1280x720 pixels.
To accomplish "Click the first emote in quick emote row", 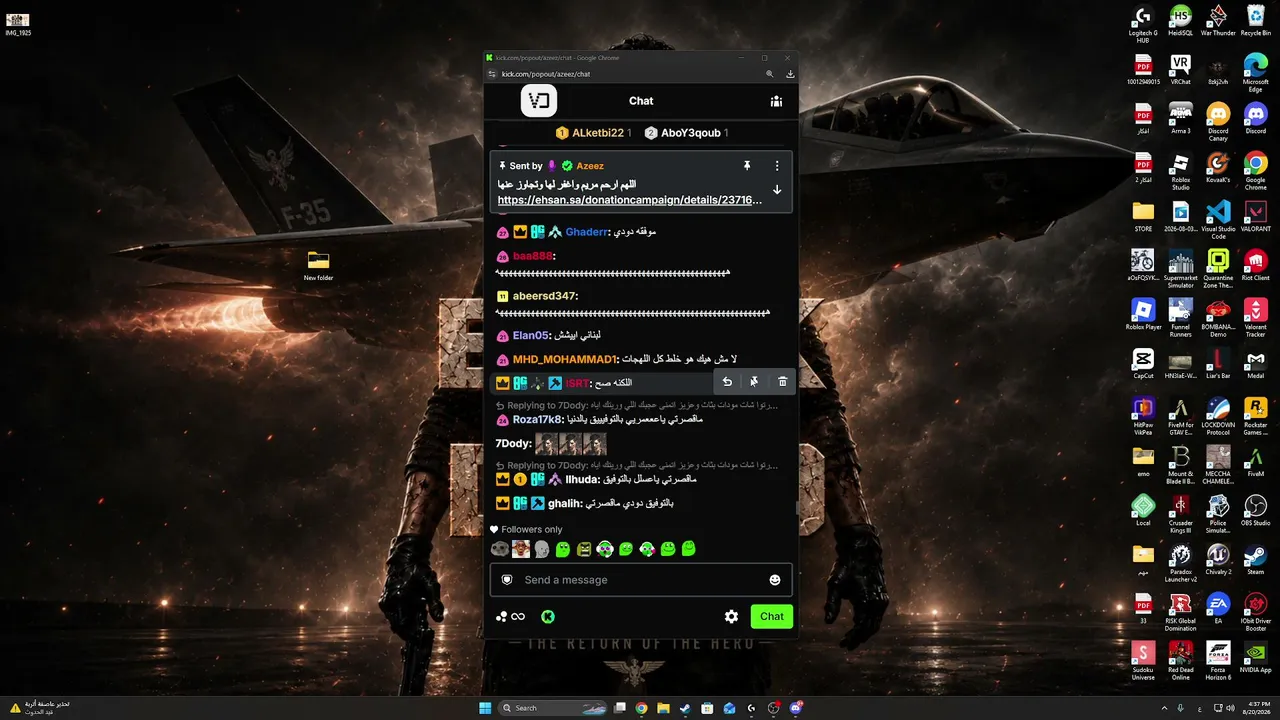I will point(500,549).
